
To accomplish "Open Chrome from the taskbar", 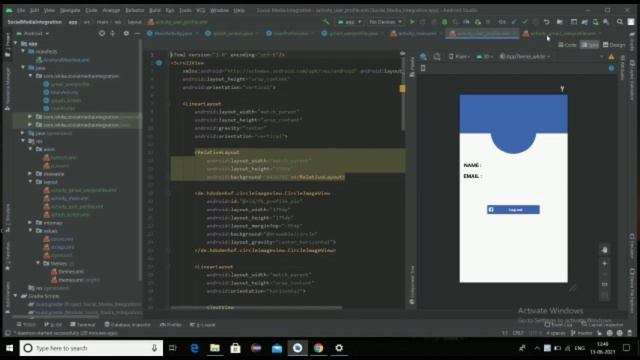I will (318, 348).
